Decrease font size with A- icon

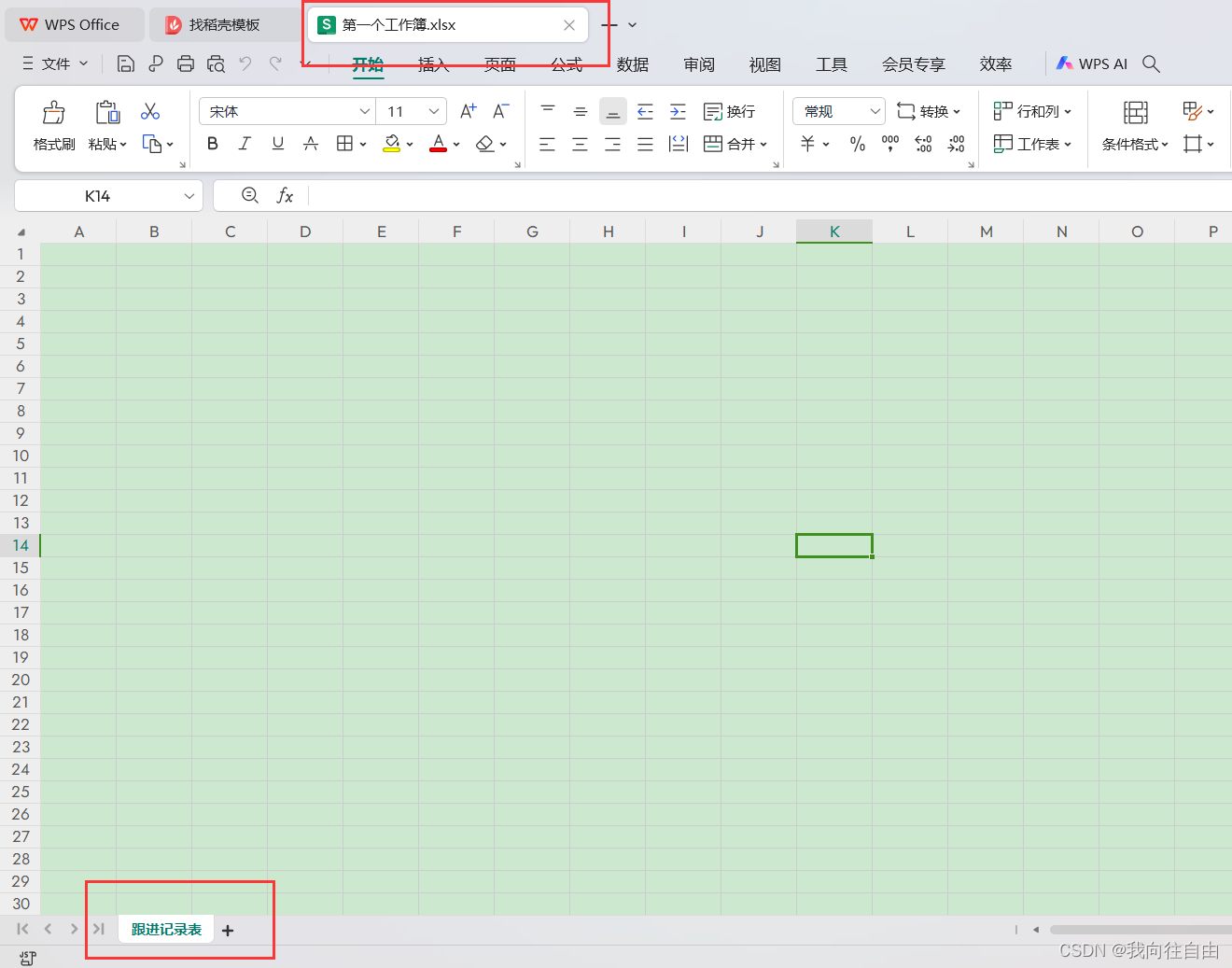point(500,111)
